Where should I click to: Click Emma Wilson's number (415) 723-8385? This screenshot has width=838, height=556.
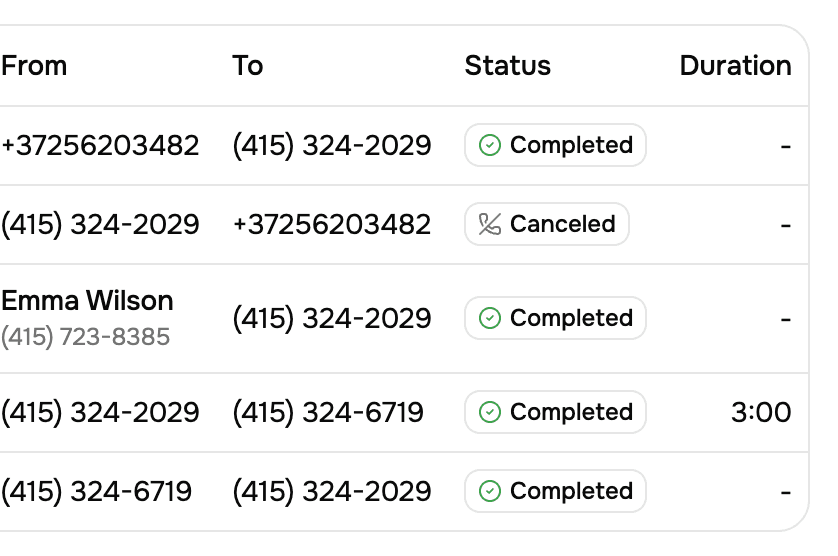[85, 337]
